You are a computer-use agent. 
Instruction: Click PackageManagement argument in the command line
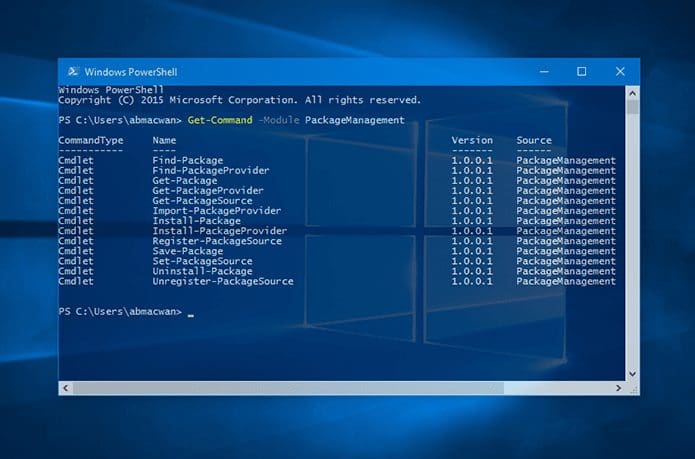coord(355,121)
